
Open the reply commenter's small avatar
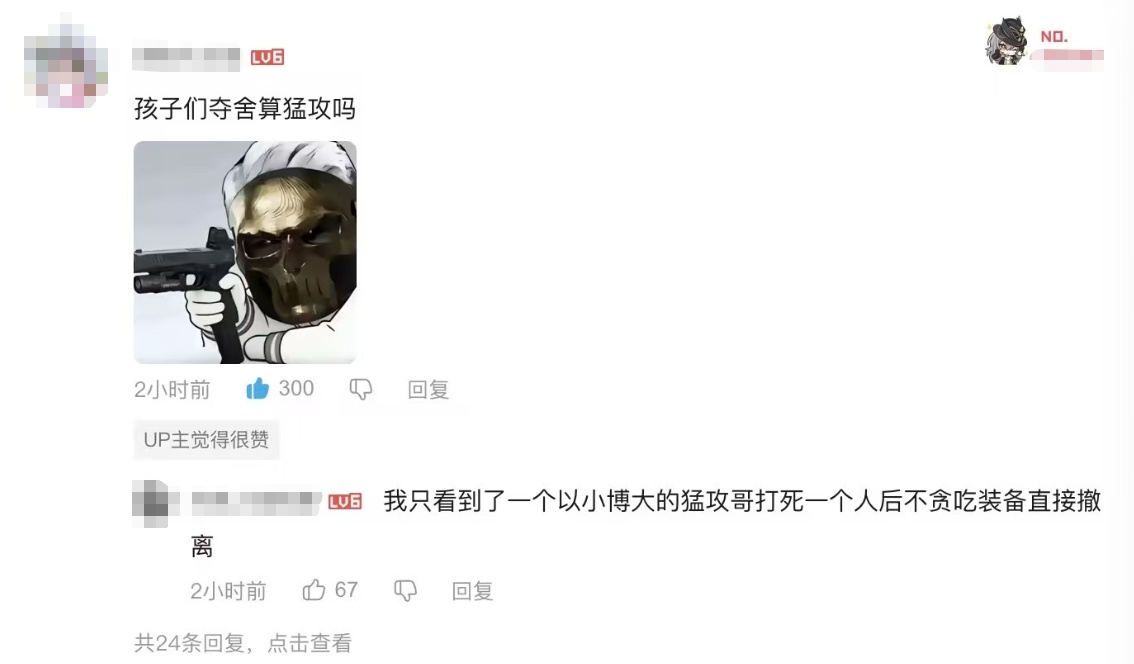(x=150, y=503)
